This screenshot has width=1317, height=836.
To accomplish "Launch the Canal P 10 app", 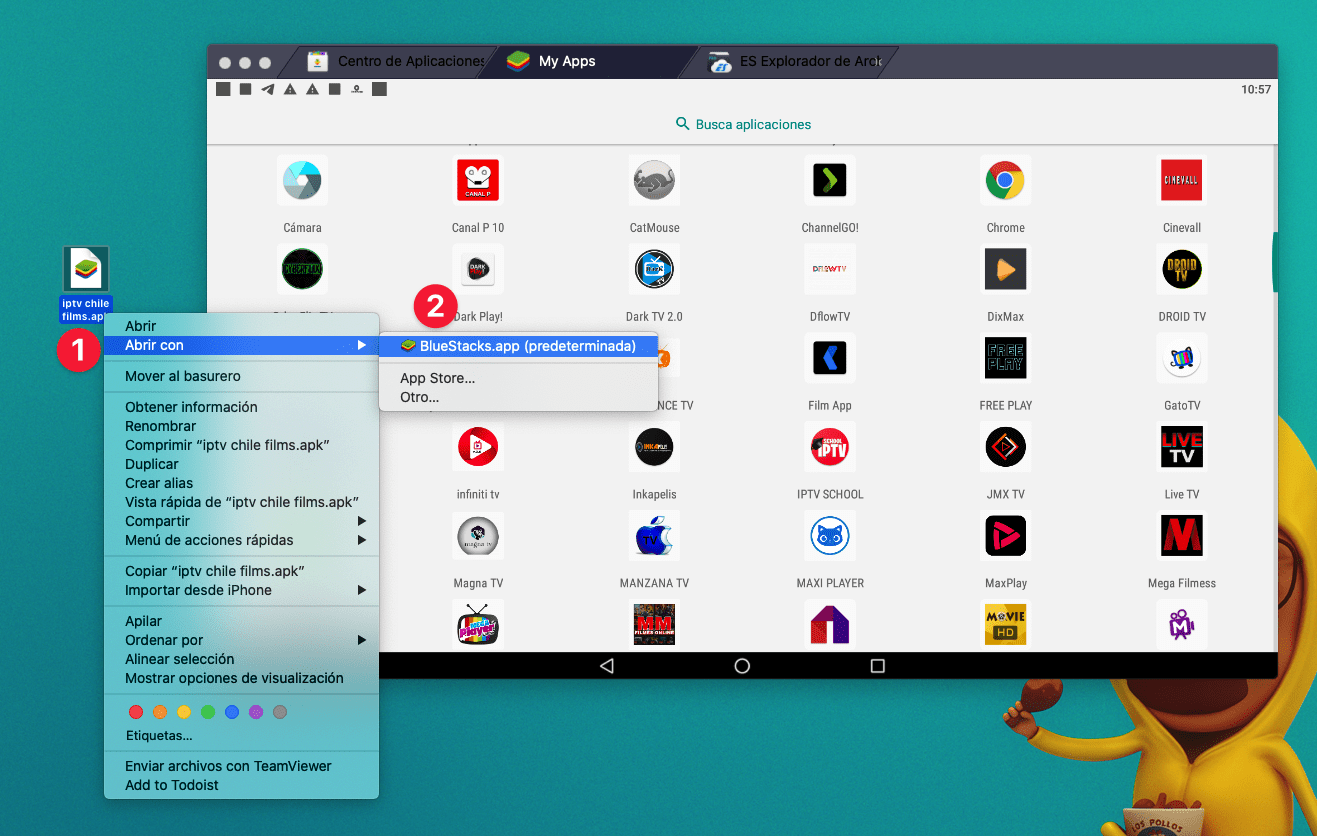I will pyautogui.click(x=478, y=181).
